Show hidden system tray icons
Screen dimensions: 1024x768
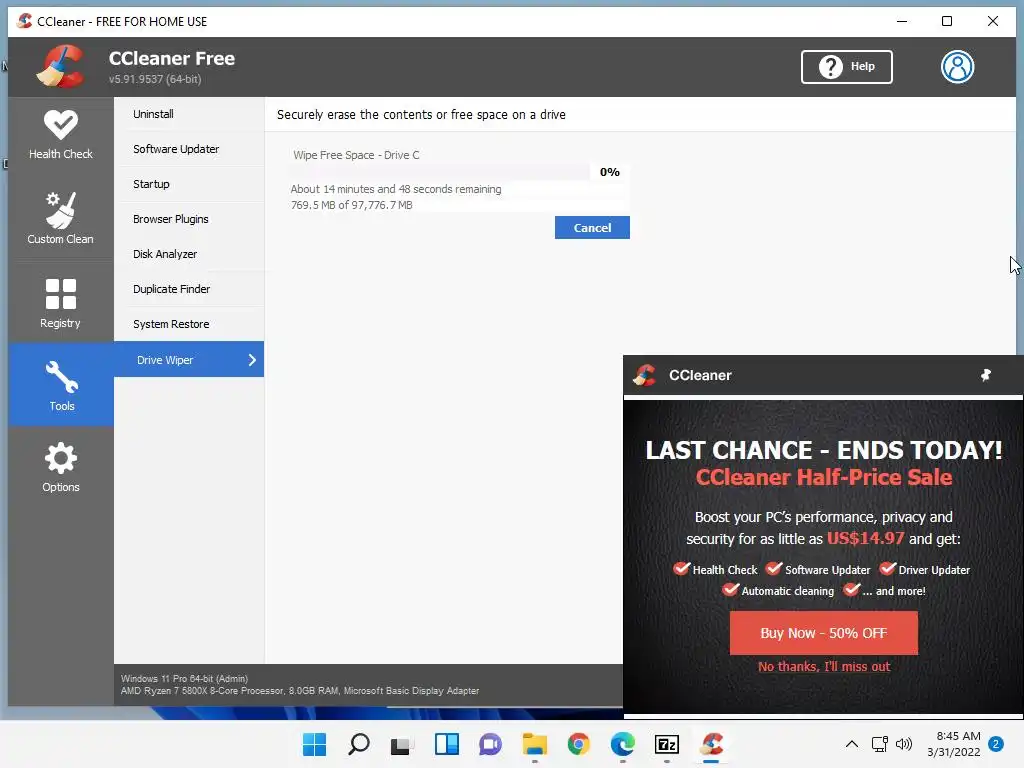(x=852, y=744)
